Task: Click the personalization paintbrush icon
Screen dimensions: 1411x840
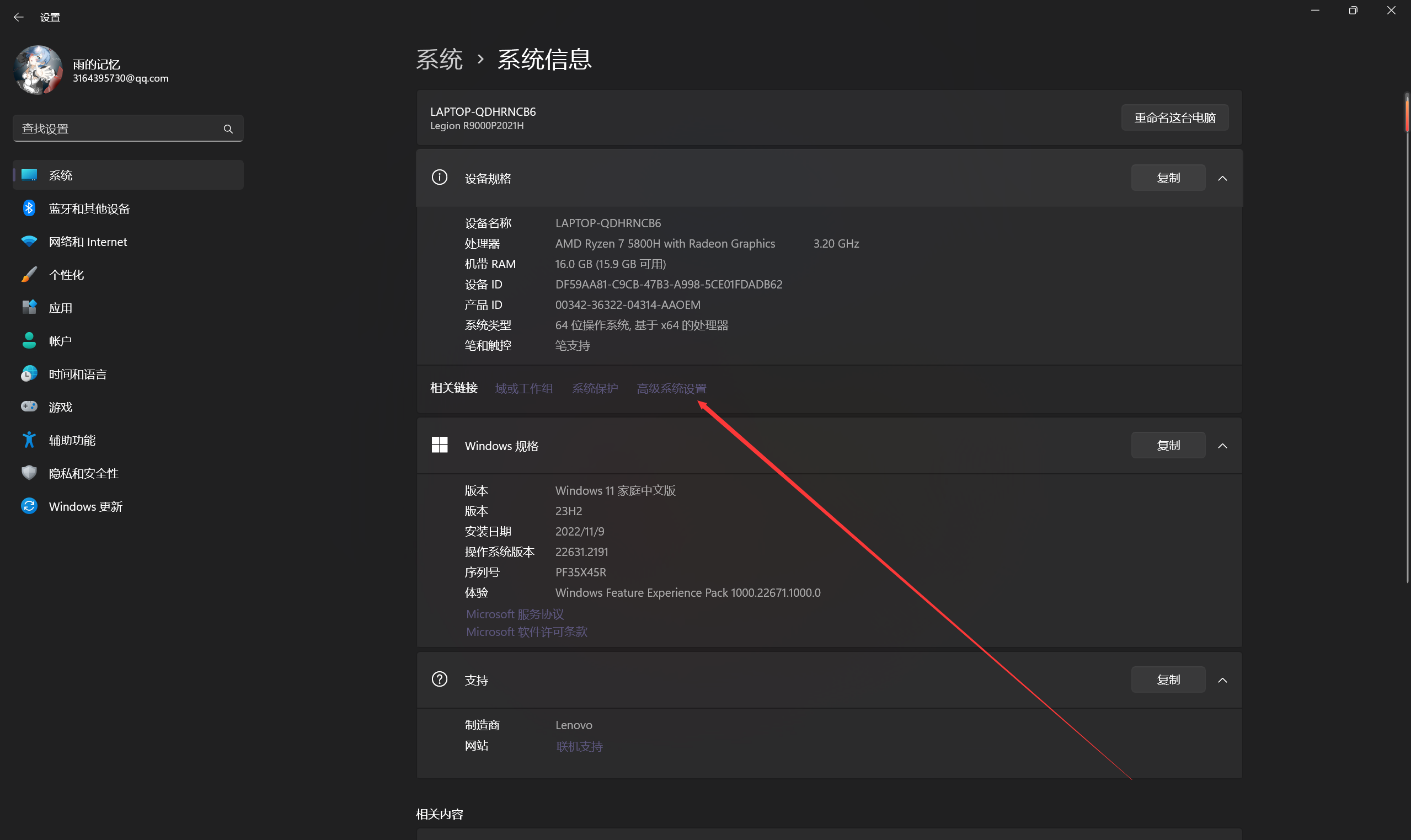Action: [x=29, y=275]
